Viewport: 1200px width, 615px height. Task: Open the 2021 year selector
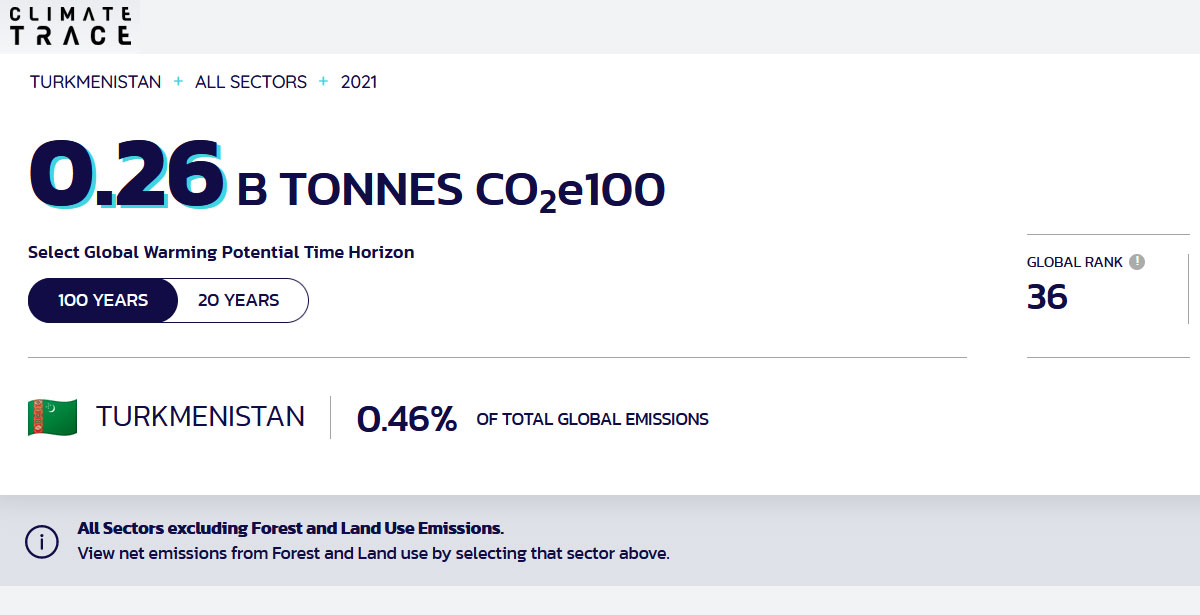[x=359, y=82]
